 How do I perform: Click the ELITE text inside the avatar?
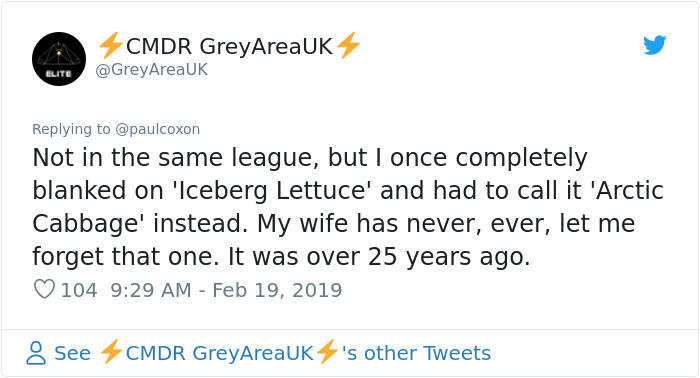click(x=58, y=74)
